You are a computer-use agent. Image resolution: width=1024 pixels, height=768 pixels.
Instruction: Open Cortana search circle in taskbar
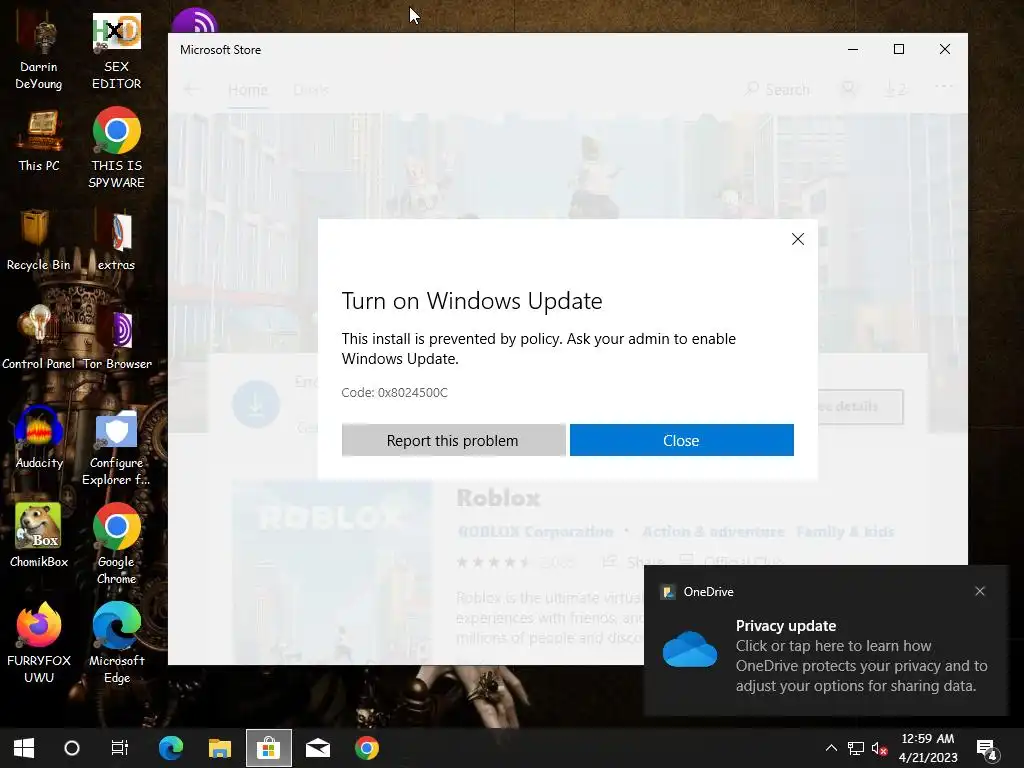pyautogui.click(x=72, y=748)
